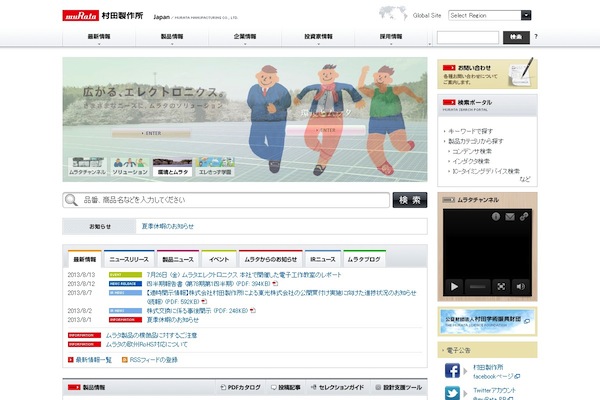Open the 電子公告 link

coord(458,350)
